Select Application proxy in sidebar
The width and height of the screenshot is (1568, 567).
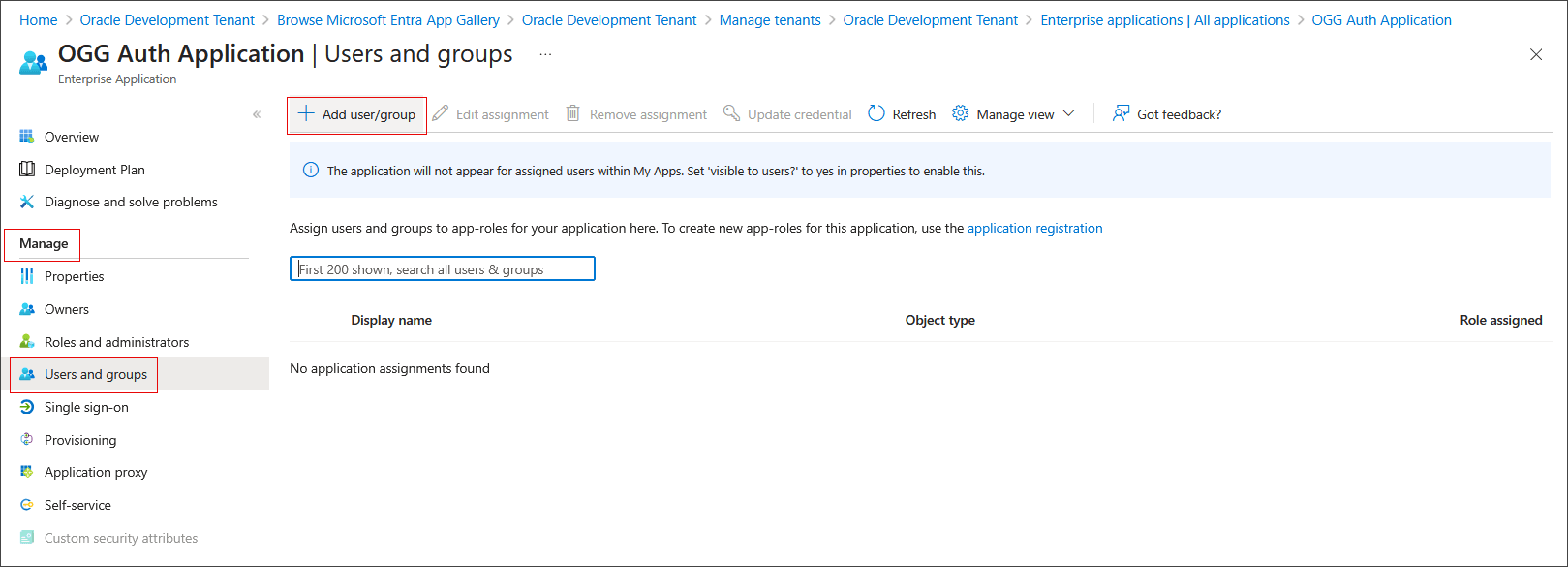click(x=96, y=472)
